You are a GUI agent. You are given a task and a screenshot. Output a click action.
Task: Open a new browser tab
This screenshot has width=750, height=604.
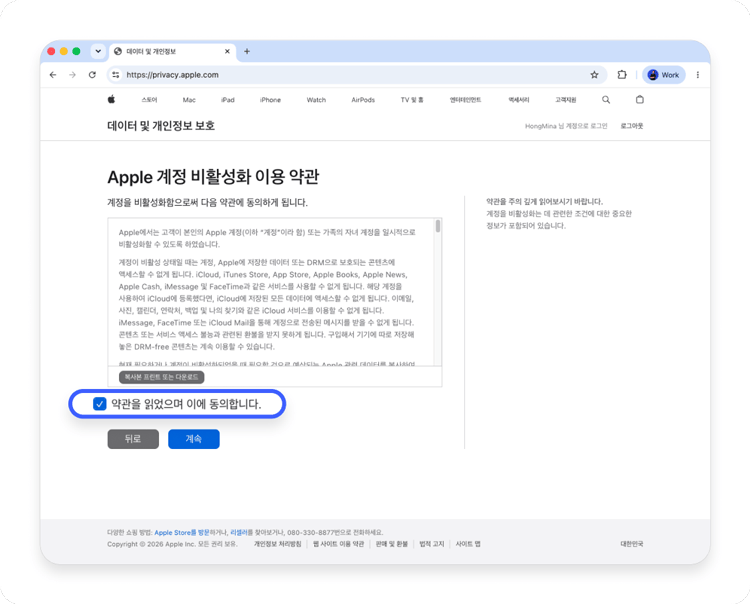(247, 51)
